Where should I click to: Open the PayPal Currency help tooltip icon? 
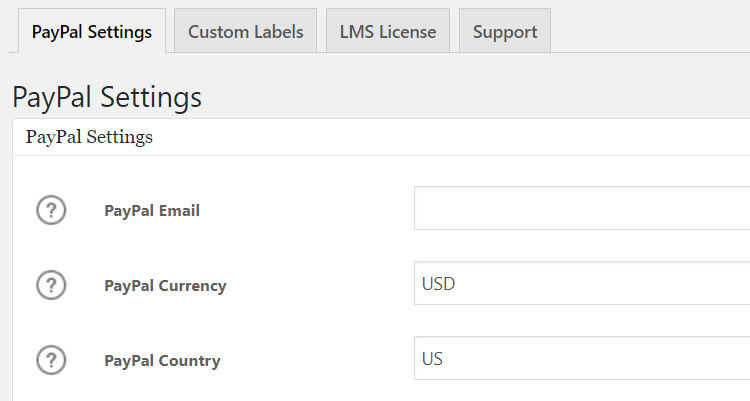pos(51,285)
